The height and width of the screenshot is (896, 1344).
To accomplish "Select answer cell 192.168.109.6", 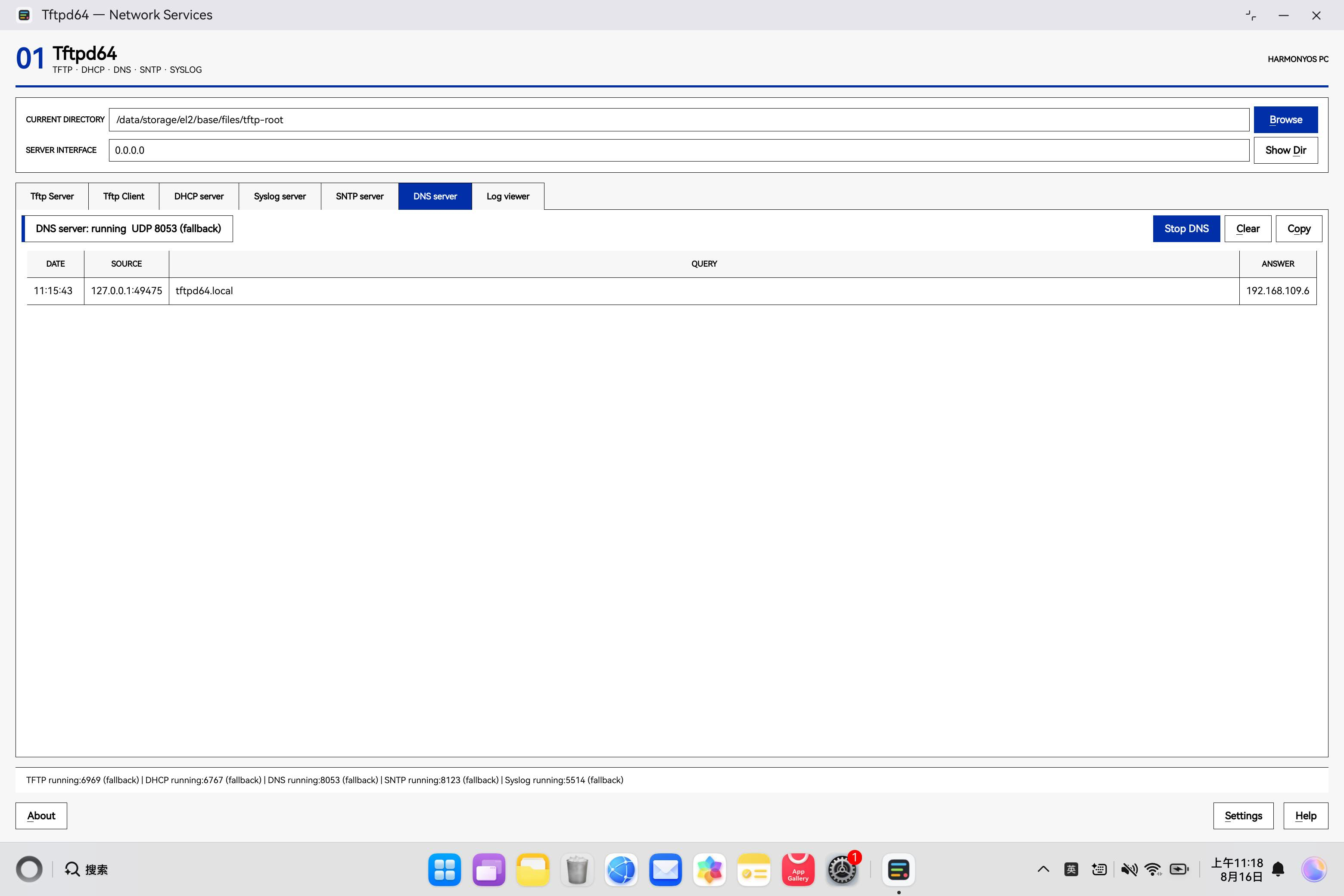I will pyautogui.click(x=1278, y=291).
